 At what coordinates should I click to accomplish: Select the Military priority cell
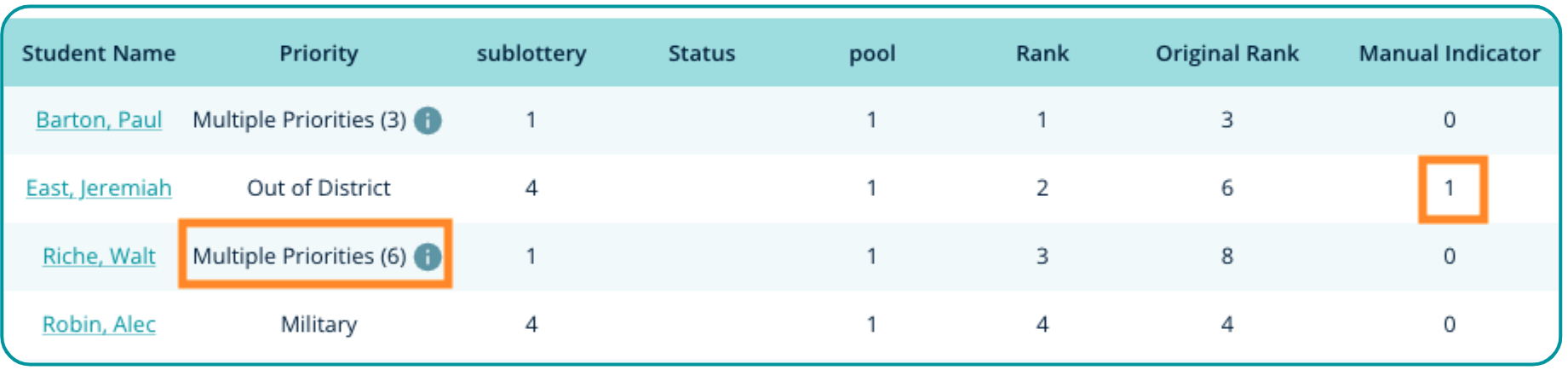tap(319, 325)
